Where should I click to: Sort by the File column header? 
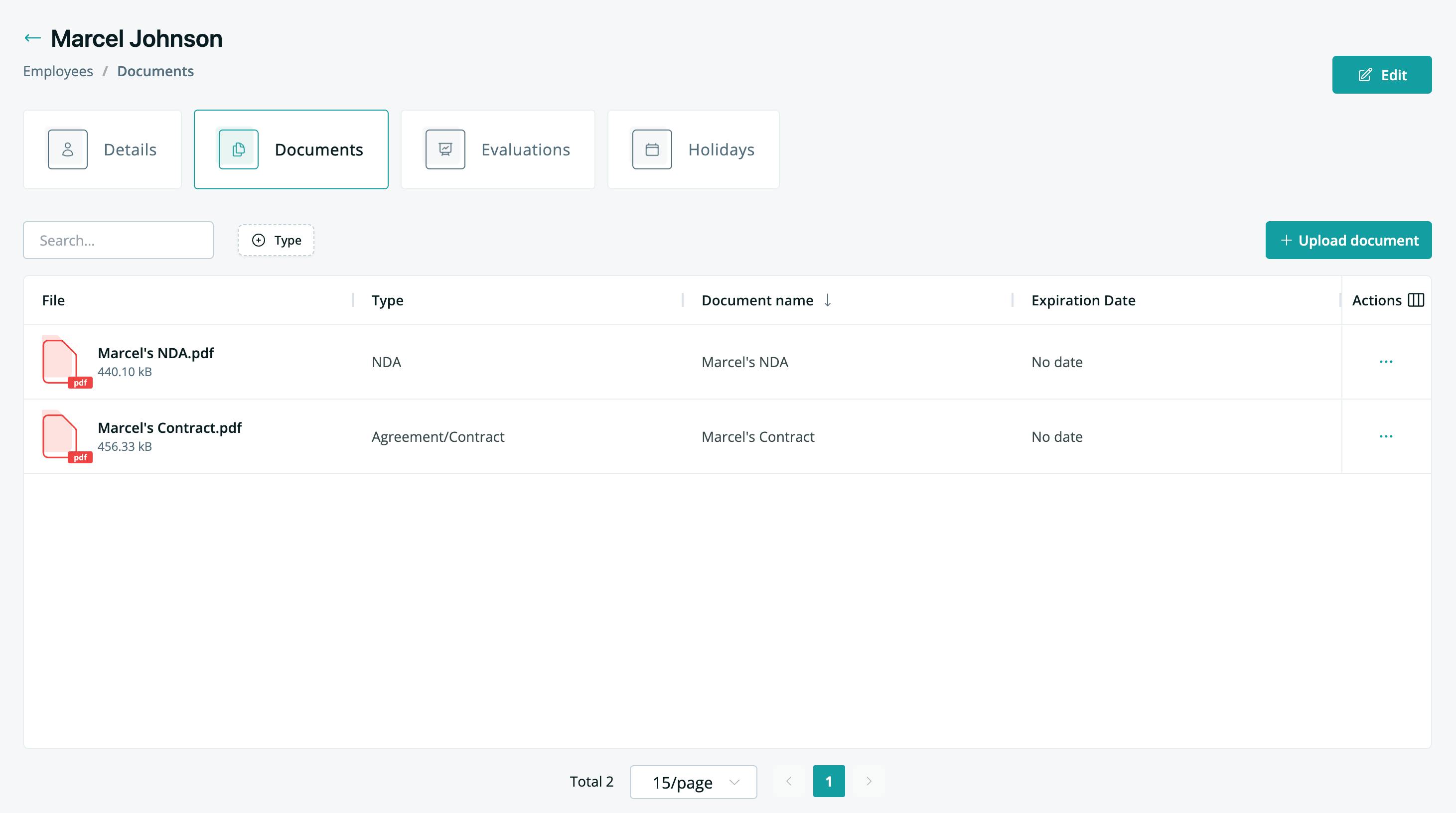[x=54, y=300]
